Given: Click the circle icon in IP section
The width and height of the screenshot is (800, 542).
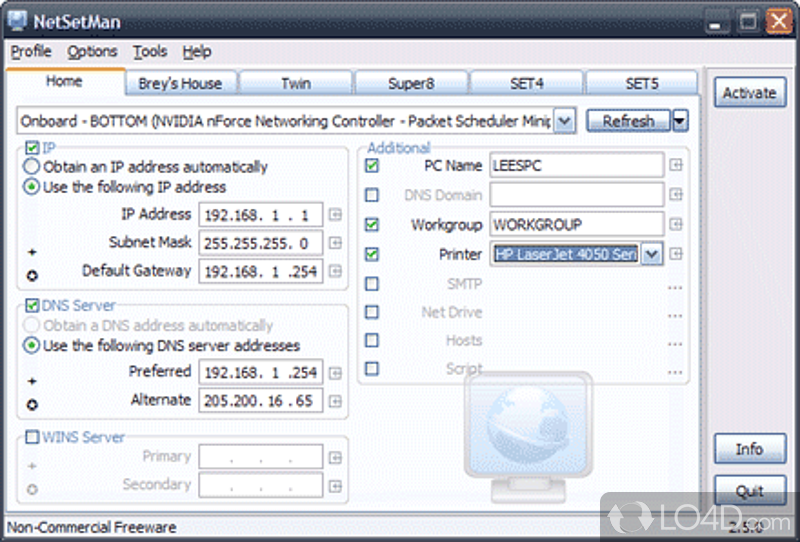Looking at the screenshot, I should (x=32, y=276).
